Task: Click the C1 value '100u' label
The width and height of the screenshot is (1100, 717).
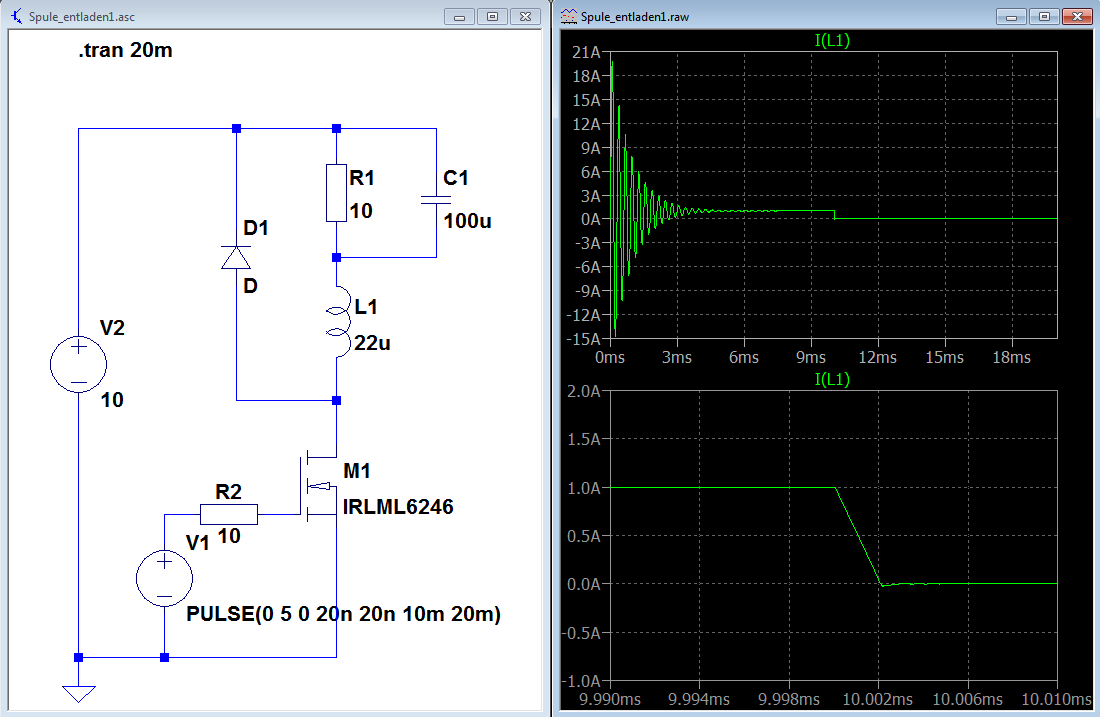Action: (467, 221)
